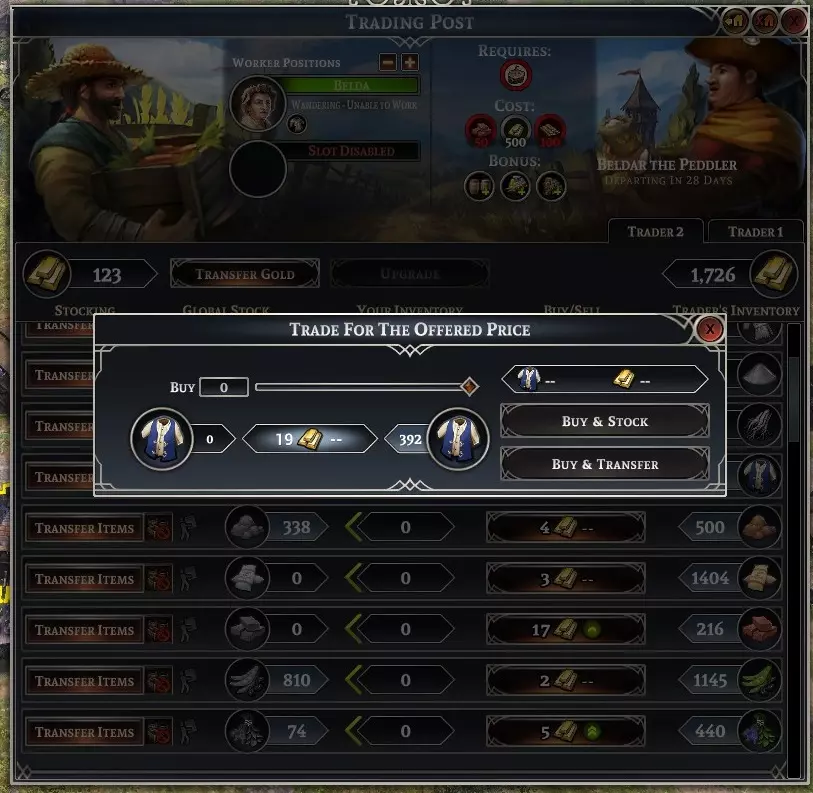This screenshot has height=793, width=813.
Task: Click the player's gold bars icon showing 123
Action: [x=47, y=273]
